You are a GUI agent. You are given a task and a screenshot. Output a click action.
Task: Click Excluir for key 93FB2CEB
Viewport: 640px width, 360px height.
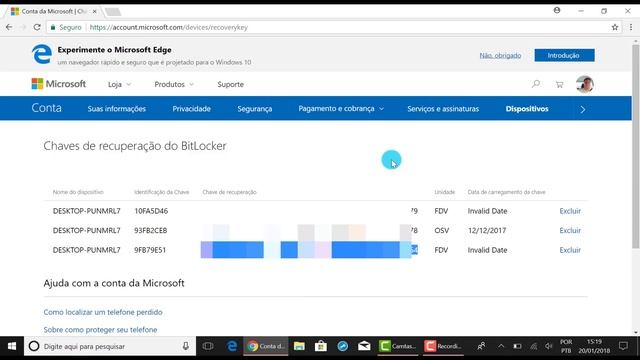570,231
